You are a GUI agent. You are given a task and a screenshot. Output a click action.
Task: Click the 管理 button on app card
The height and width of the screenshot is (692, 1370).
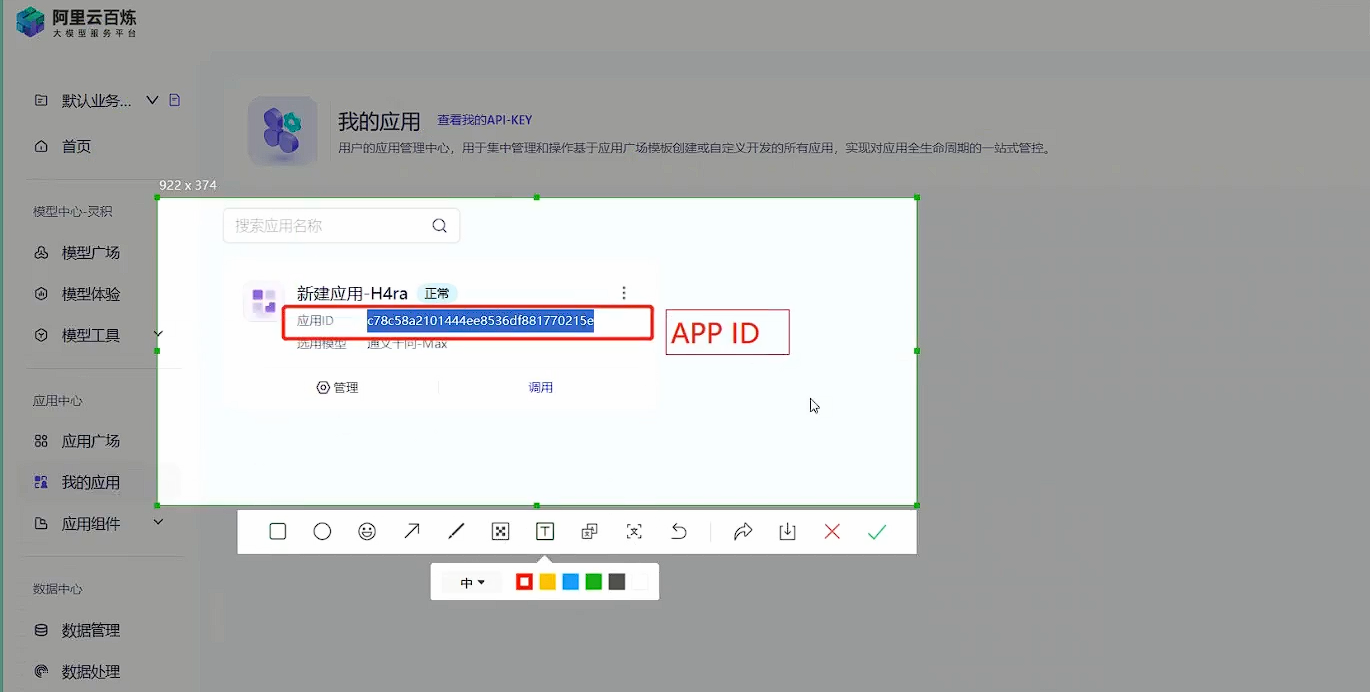pyautogui.click(x=337, y=388)
